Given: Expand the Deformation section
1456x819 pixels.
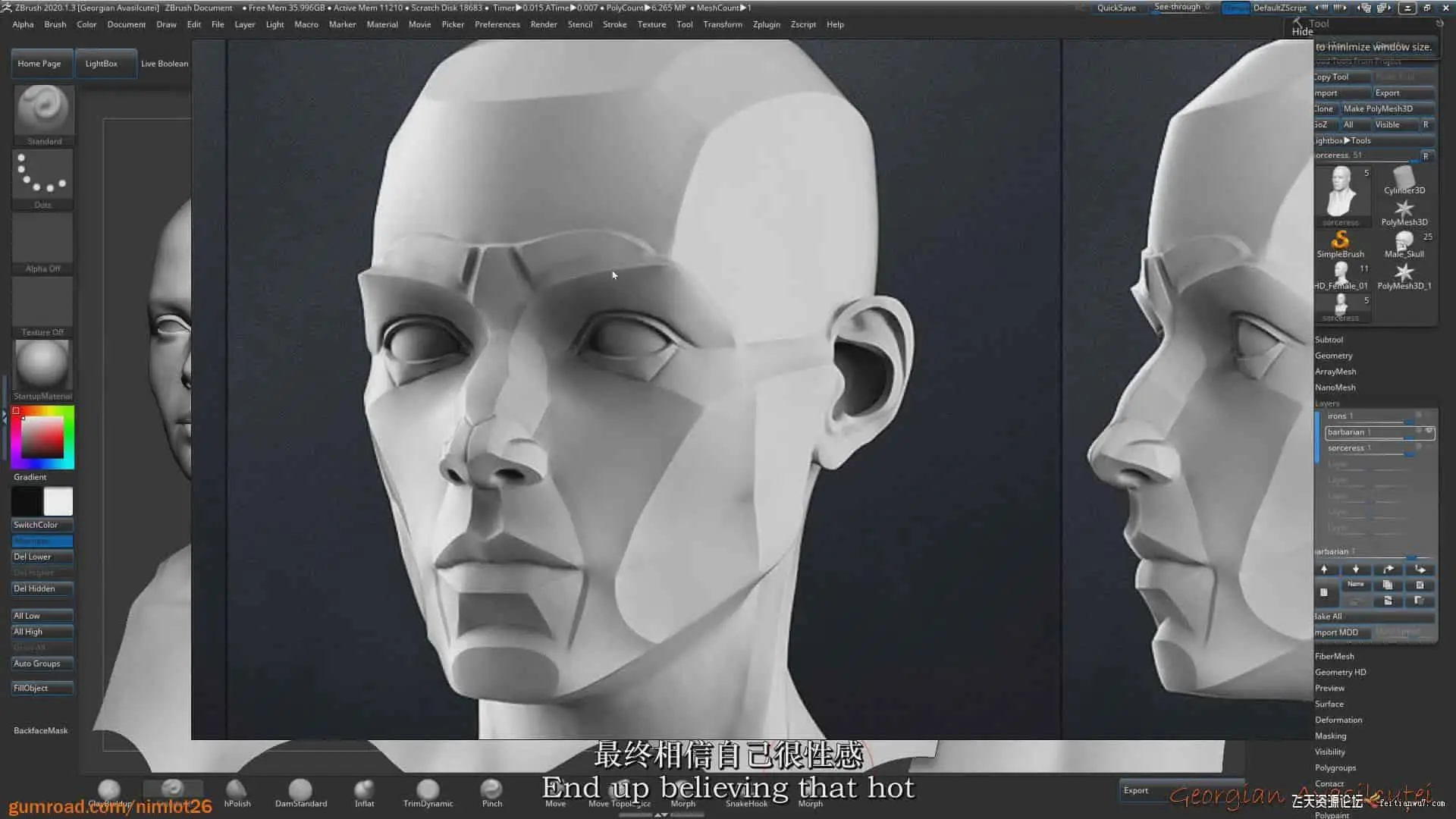Looking at the screenshot, I should (1338, 720).
